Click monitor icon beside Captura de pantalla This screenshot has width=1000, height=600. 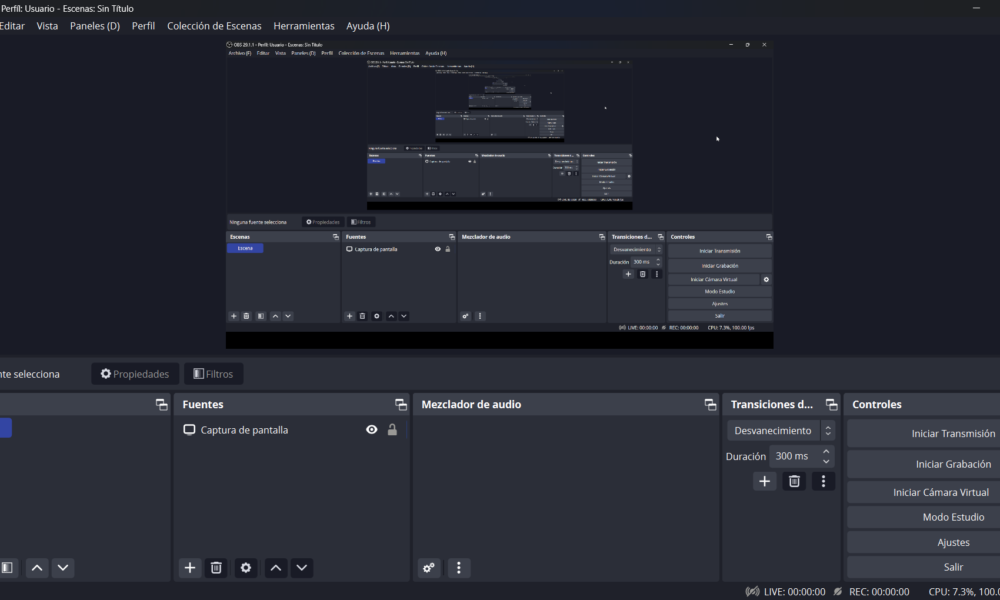189,430
